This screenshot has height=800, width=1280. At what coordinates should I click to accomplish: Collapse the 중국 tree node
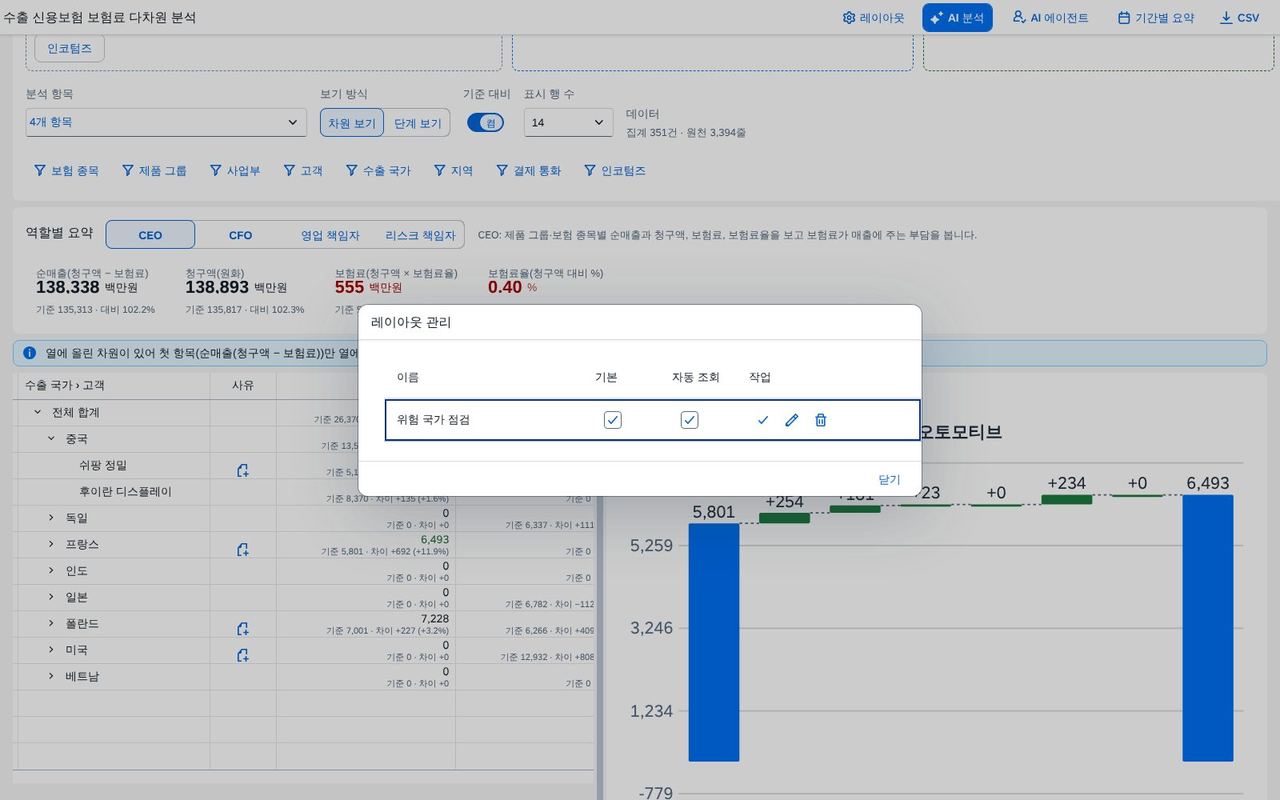(x=51, y=439)
